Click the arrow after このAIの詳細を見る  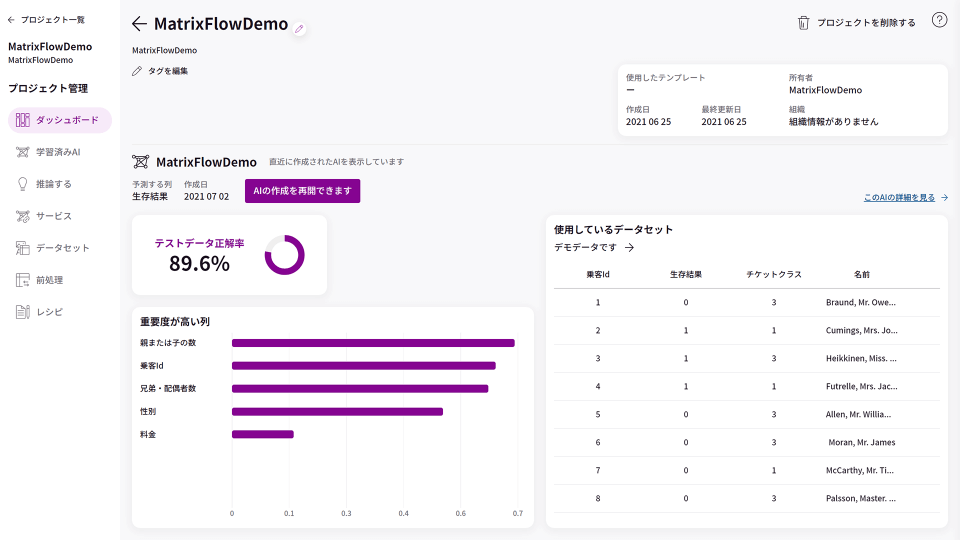click(x=944, y=197)
